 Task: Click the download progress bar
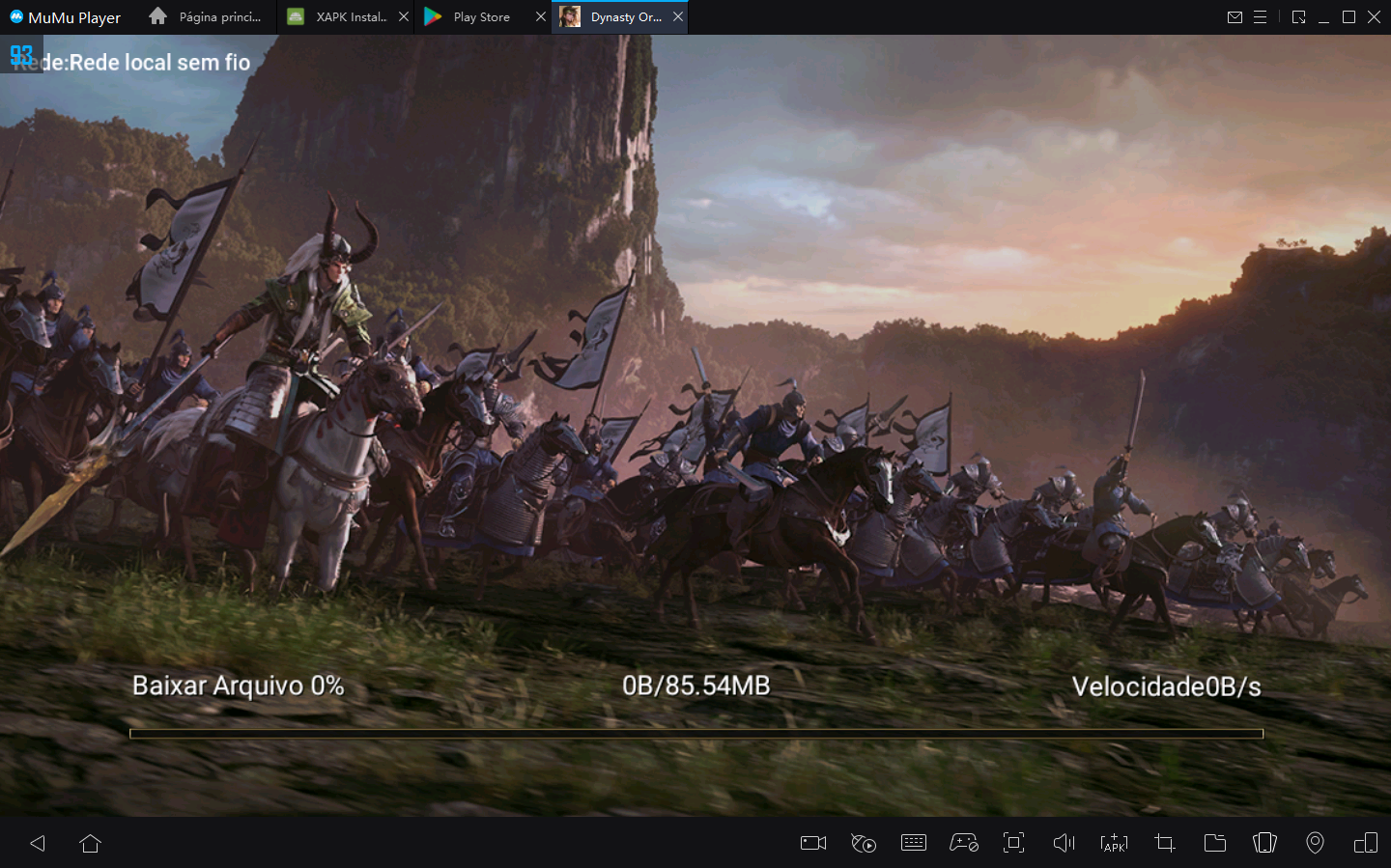(696, 734)
